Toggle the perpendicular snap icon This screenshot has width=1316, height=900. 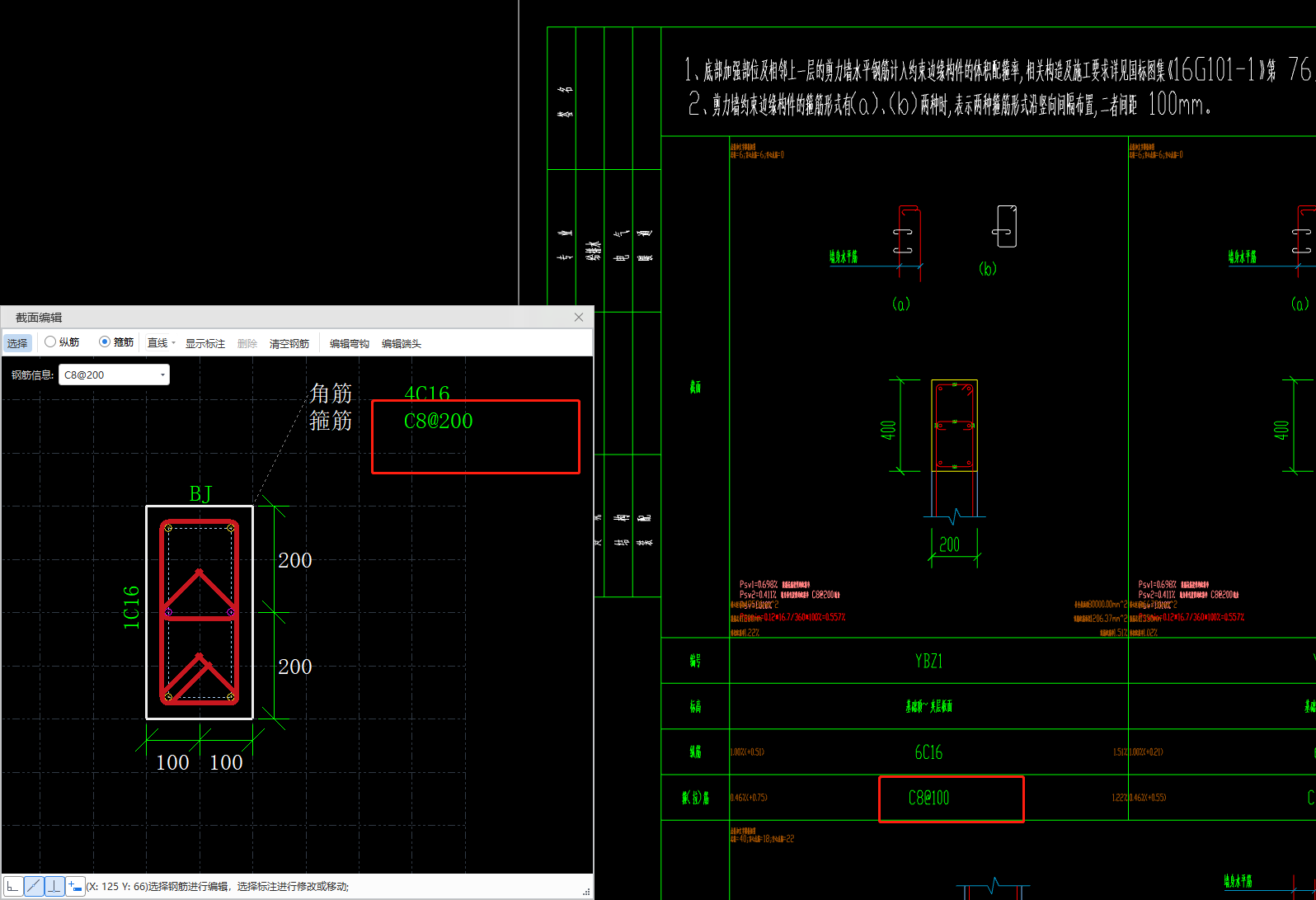pyautogui.click(x=54, y=887)
